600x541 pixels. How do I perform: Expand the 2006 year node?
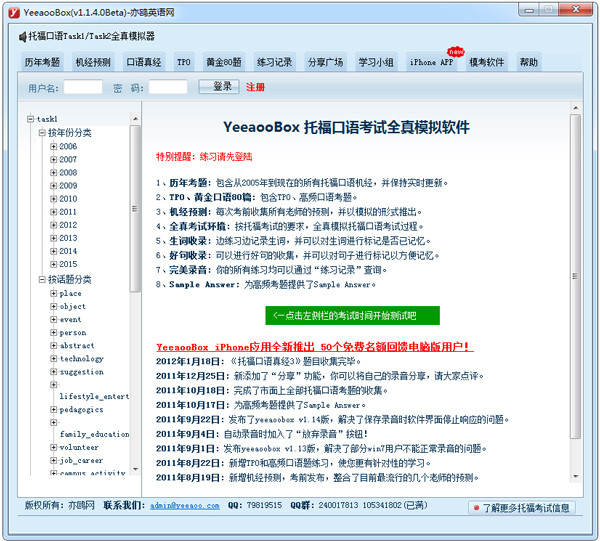coord(53,147)
